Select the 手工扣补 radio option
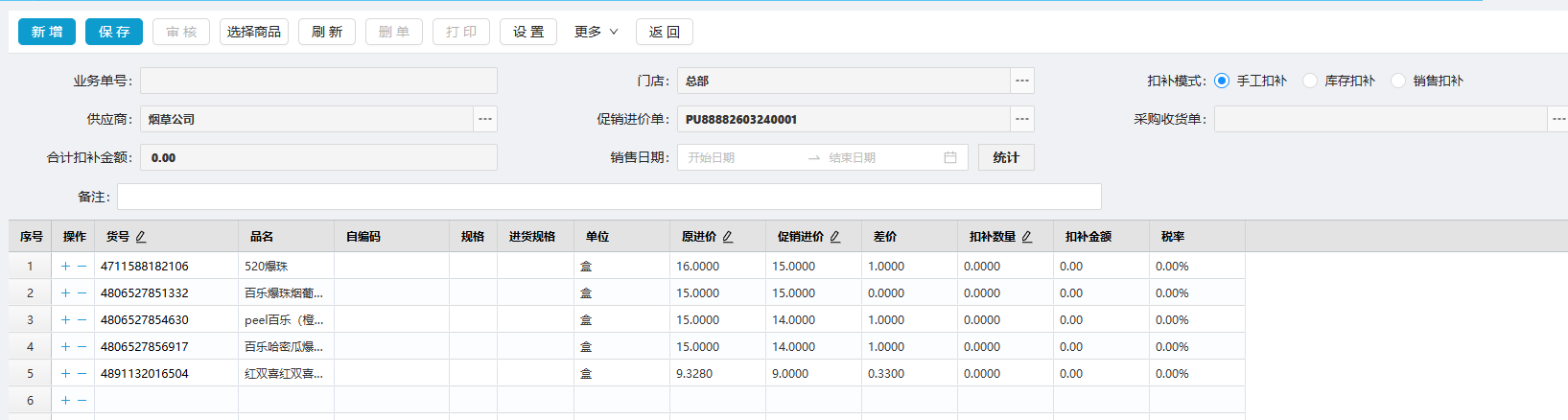 (x=1222, y=81)
